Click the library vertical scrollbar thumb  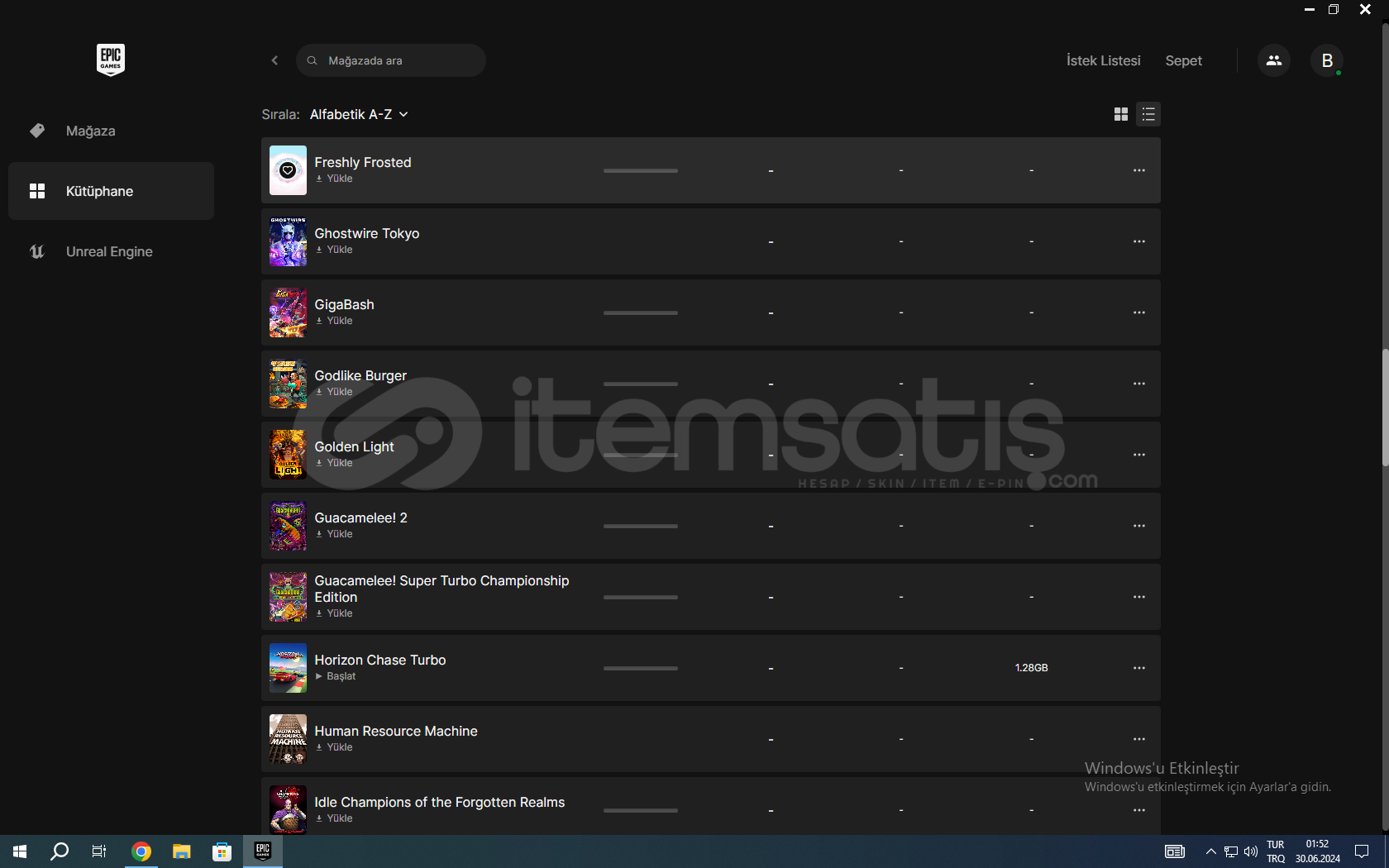click(x=1385, y=408)
